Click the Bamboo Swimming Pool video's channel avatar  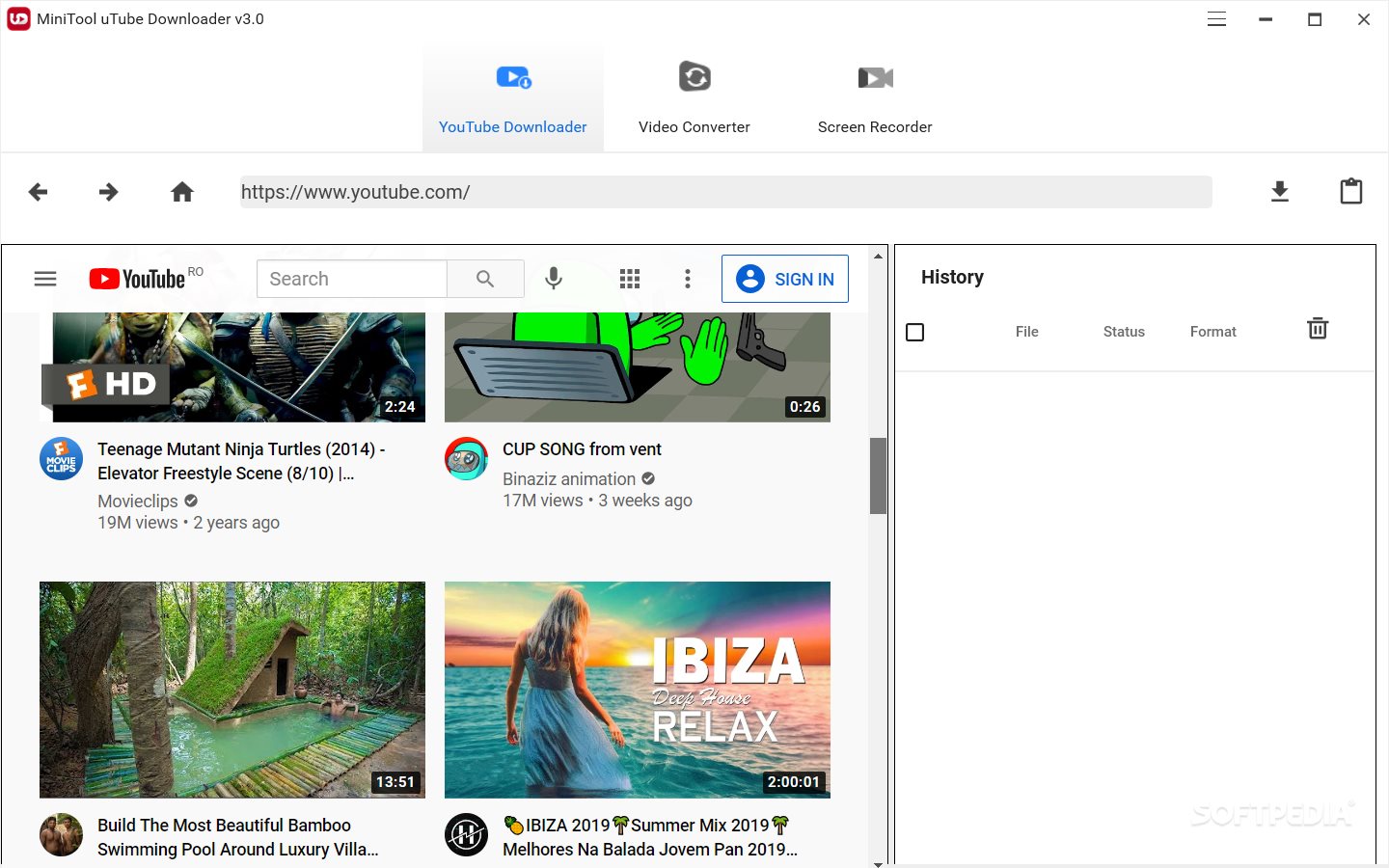(61, 835)
